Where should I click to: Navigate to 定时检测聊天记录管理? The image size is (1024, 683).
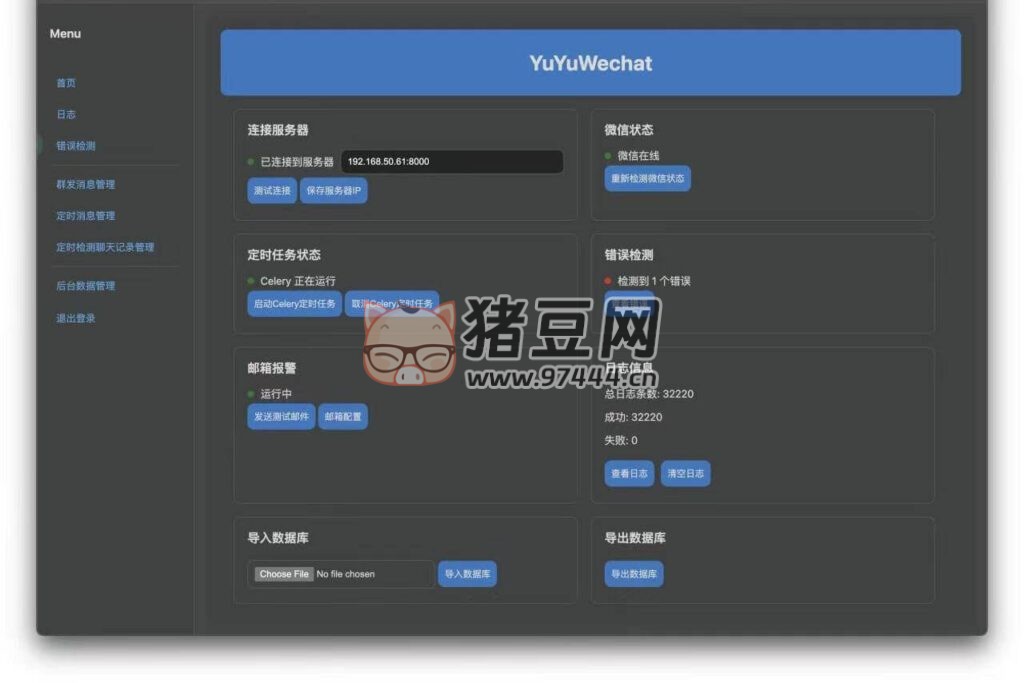point(105,247)
